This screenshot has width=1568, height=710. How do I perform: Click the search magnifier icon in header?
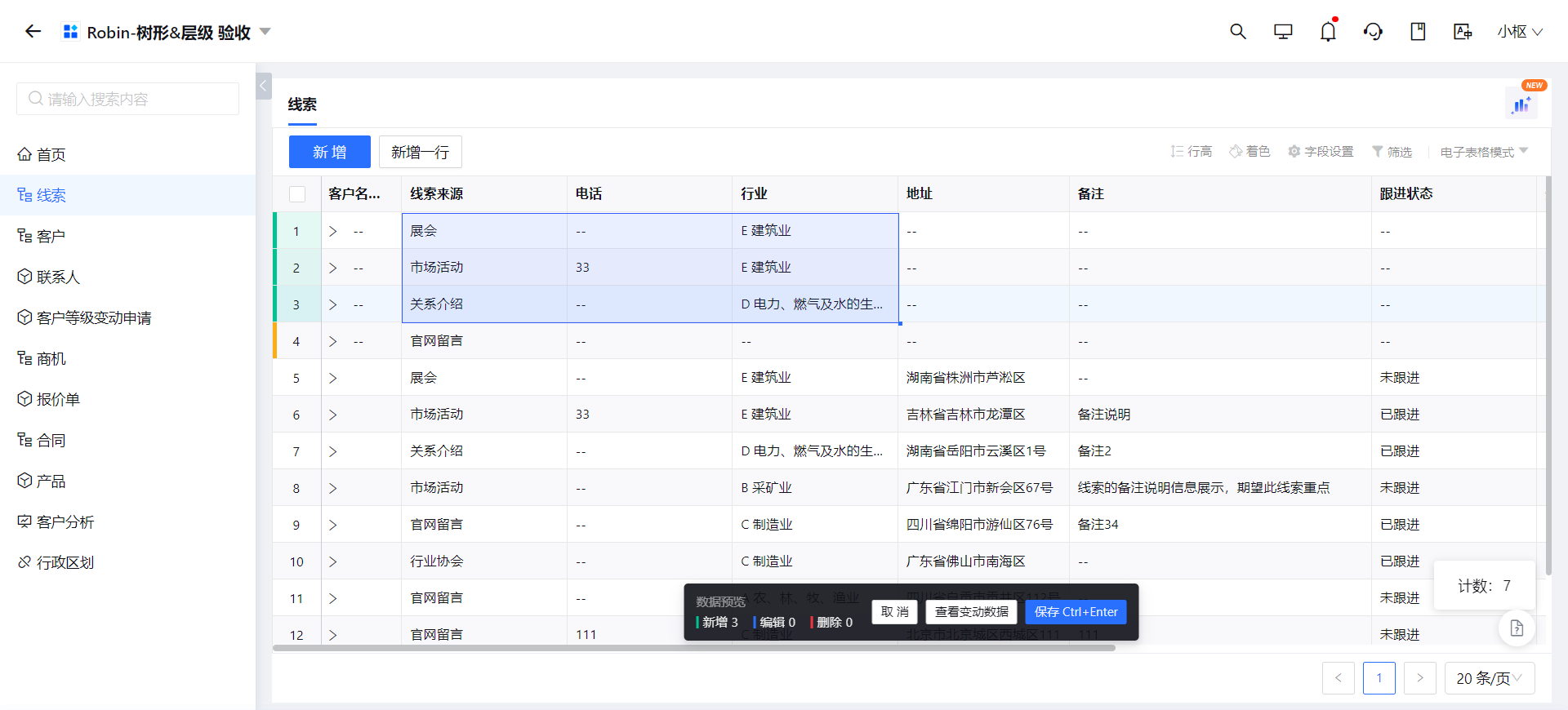[x=1238, y=31]
